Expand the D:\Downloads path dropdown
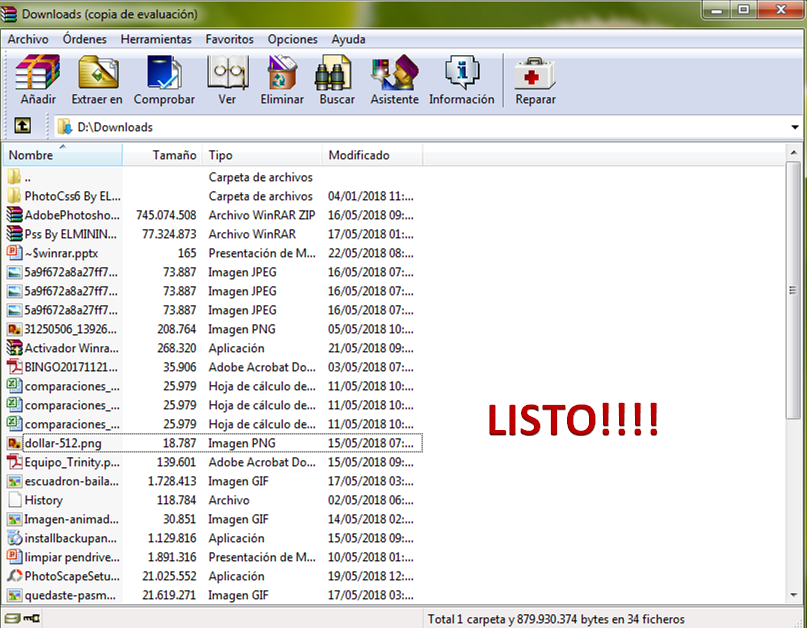 click(795, 127)
